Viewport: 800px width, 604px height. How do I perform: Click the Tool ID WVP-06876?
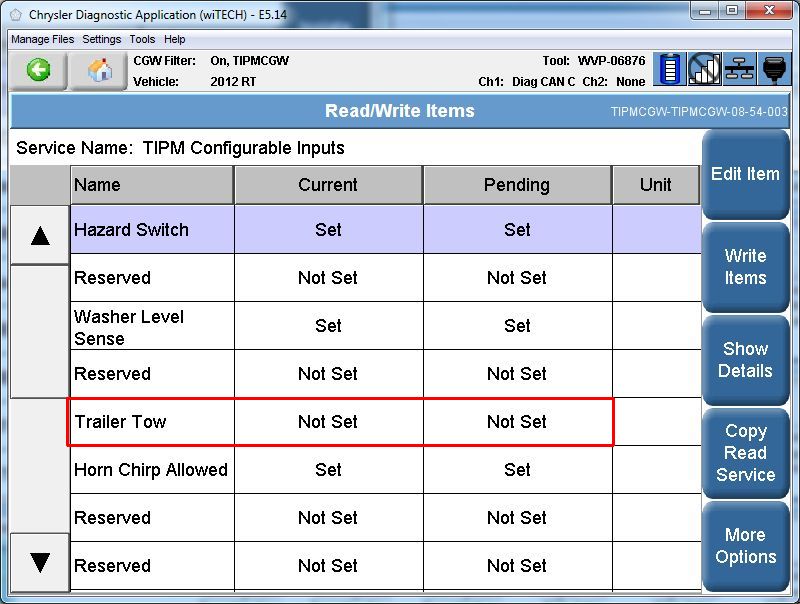(x=611, y=61)
